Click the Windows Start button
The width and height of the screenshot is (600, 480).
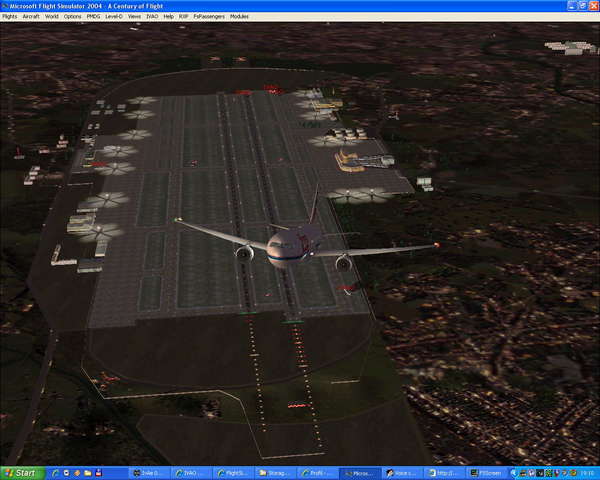pyautogui.click(x=23, y=473)
